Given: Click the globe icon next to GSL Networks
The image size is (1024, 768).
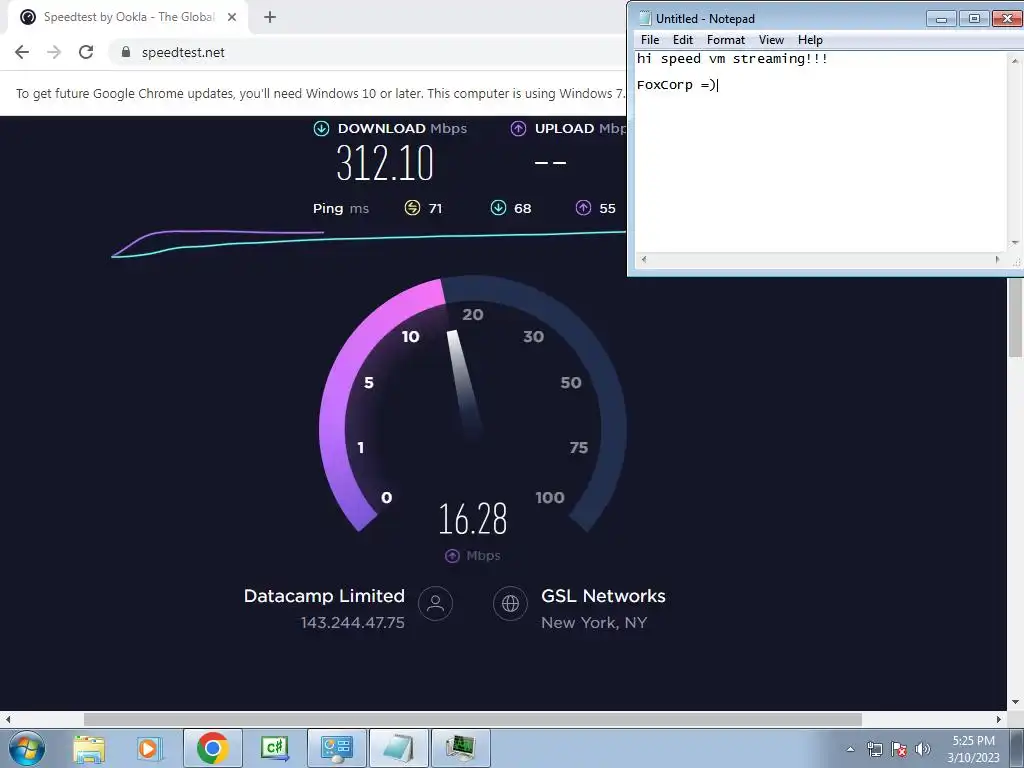Looking at the screenshot, I should 510,603.
